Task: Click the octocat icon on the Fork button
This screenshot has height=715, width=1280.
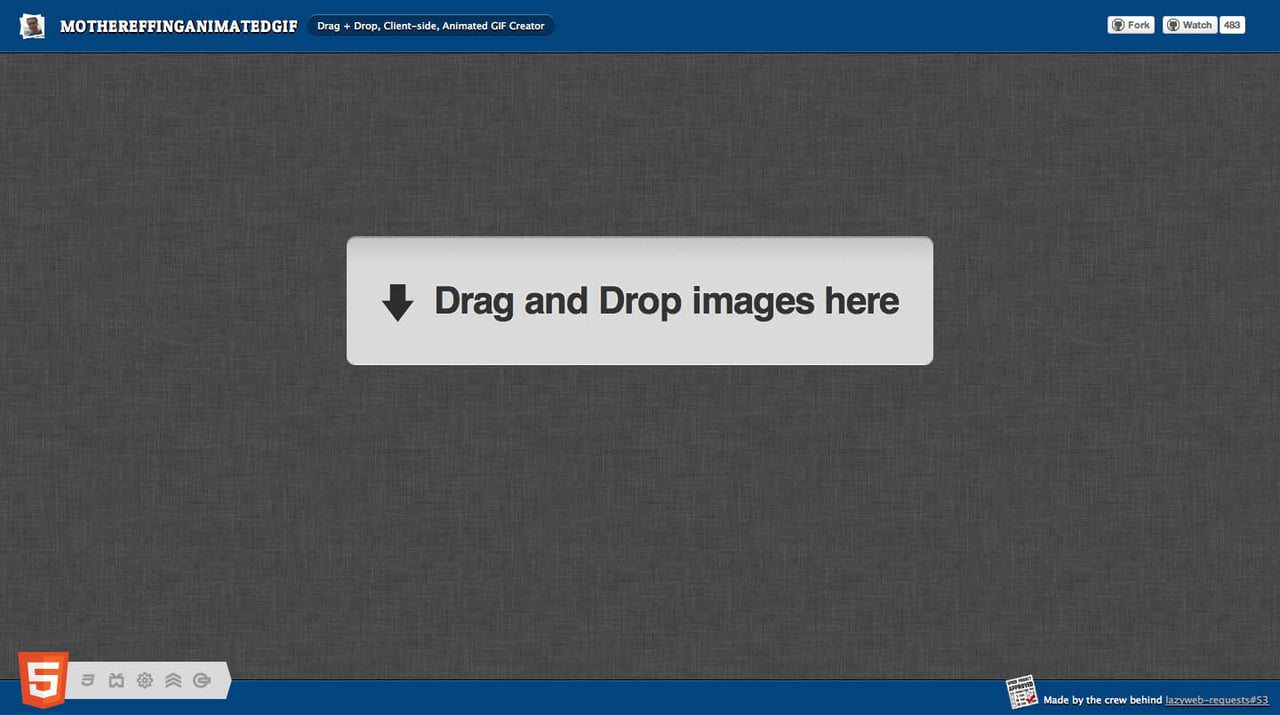Action: pyautogui.click(x=1118, y=25)
